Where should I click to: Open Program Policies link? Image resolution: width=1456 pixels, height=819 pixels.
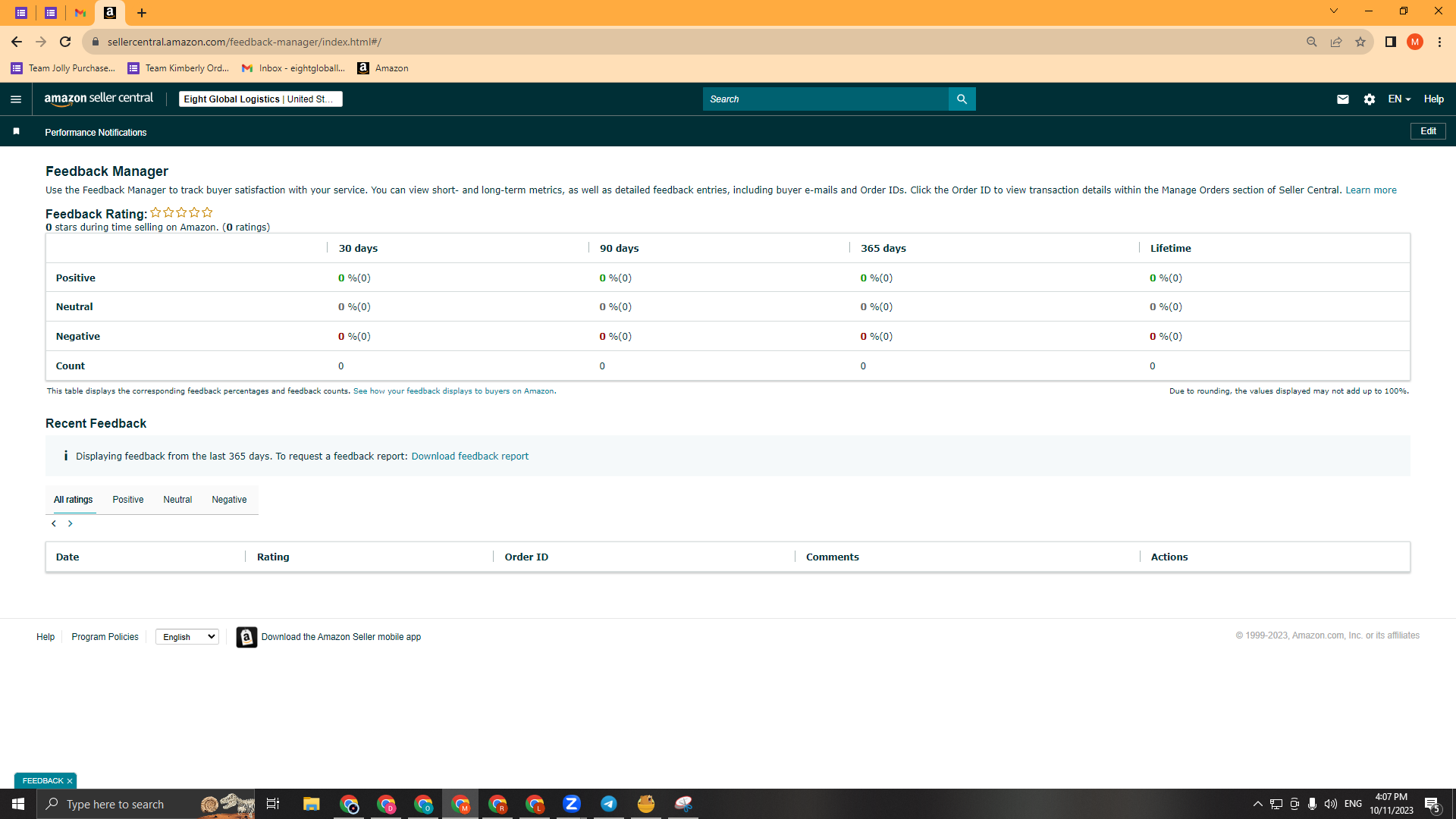105,637
